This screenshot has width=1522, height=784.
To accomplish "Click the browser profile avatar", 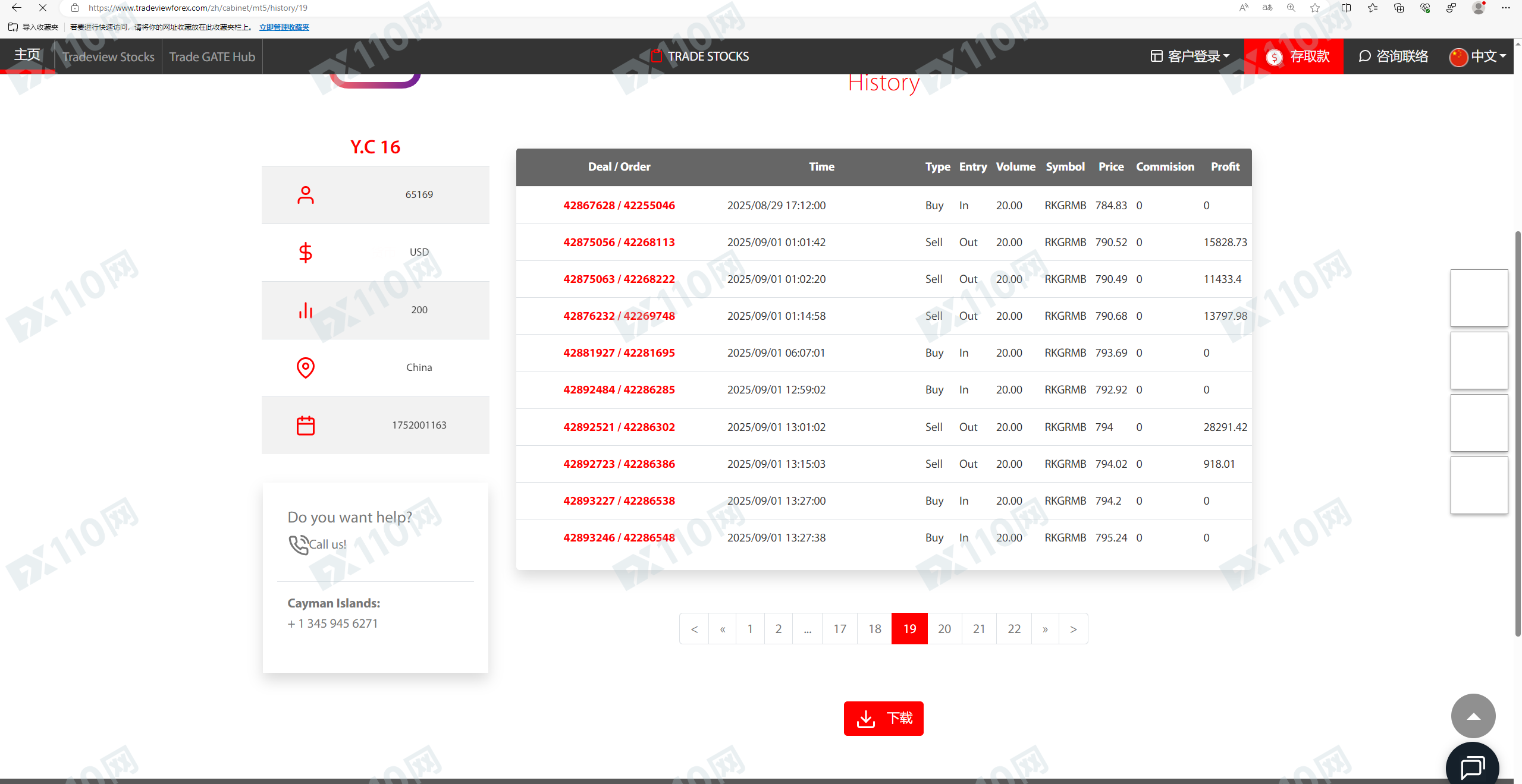I will (1478, 8).
